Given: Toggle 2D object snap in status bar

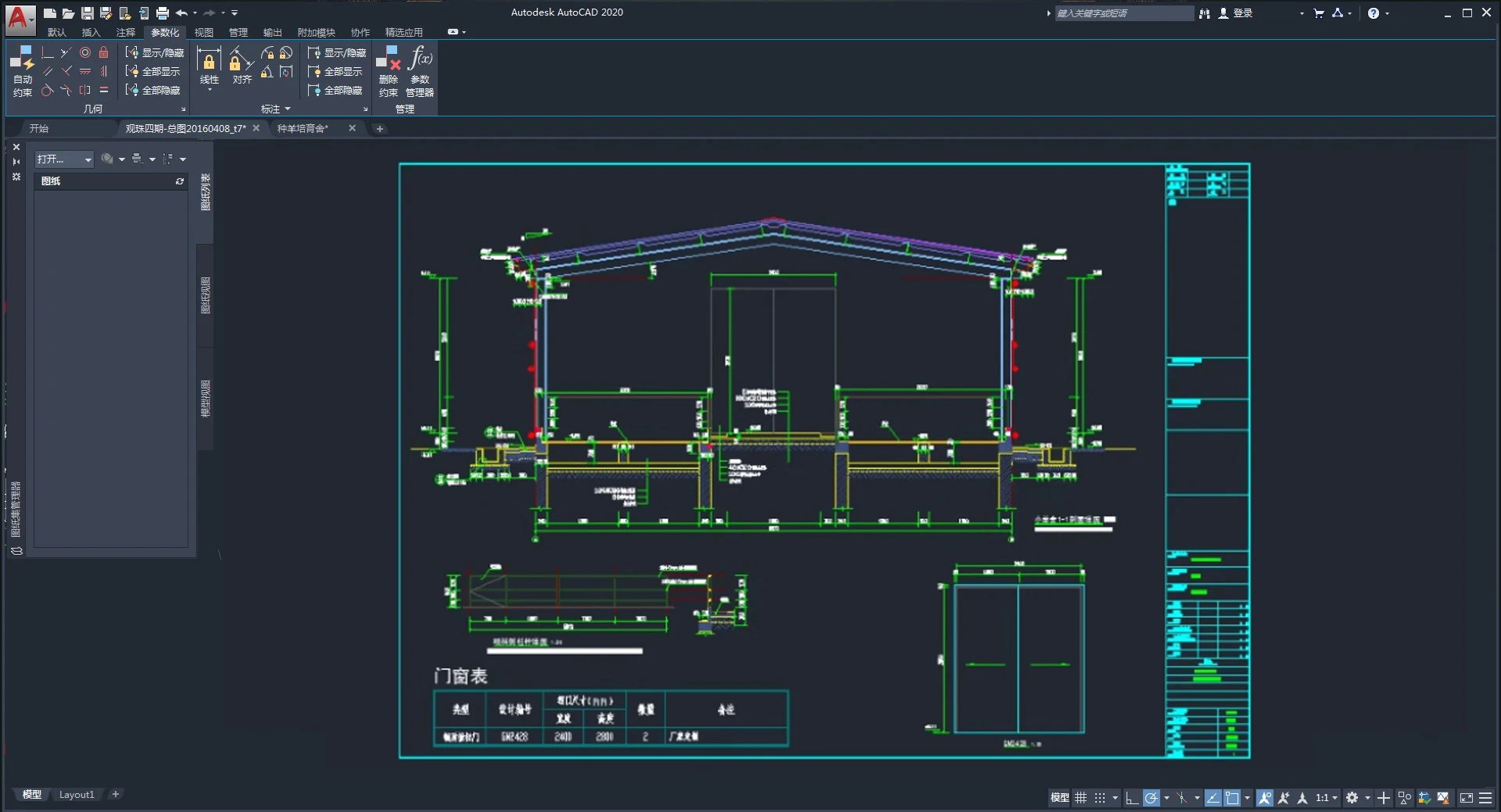Looking at the screenshot, I should (x=1232, y=798).
